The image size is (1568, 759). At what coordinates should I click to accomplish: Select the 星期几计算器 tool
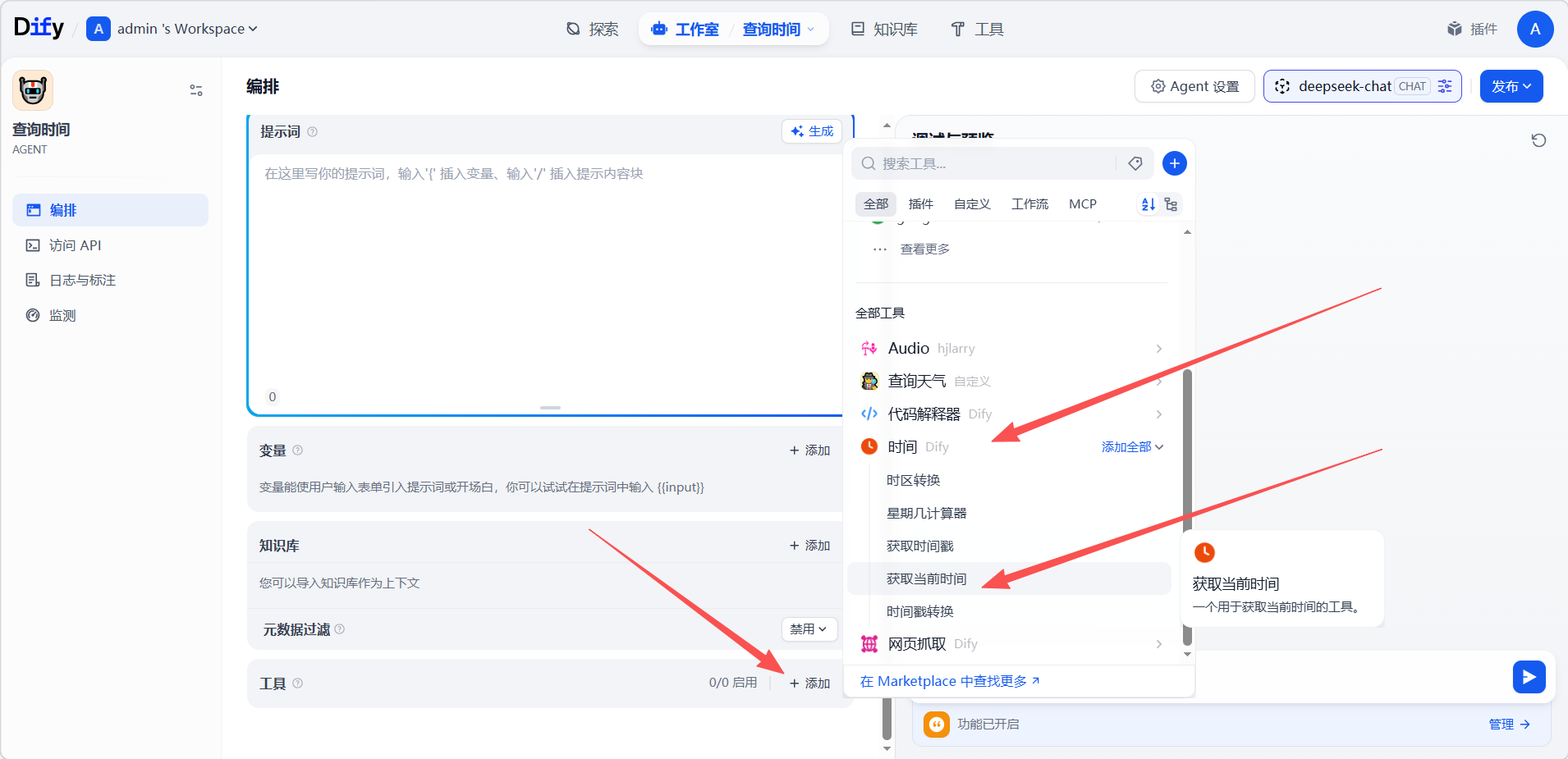pos(927,513)
